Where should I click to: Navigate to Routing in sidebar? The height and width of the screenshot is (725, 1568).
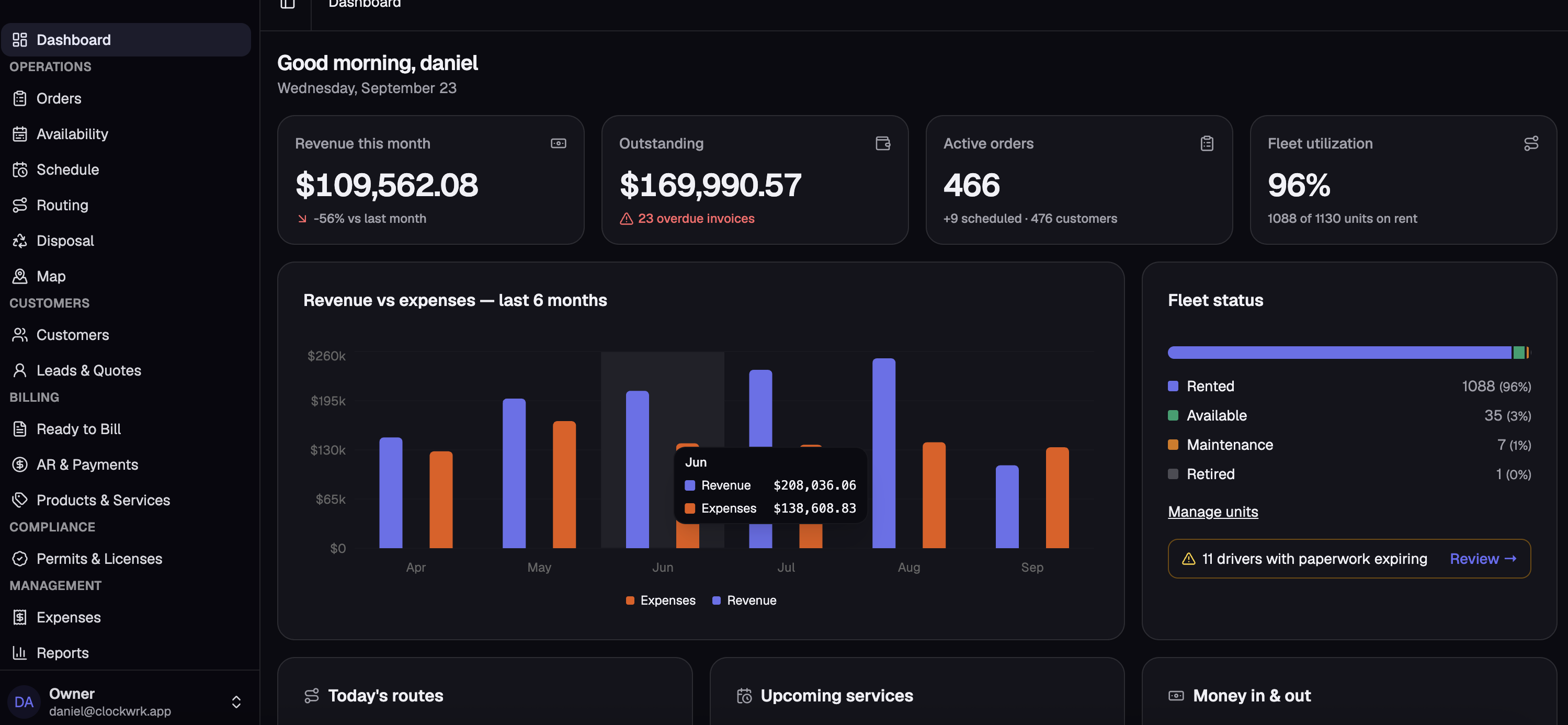(126, 205)
